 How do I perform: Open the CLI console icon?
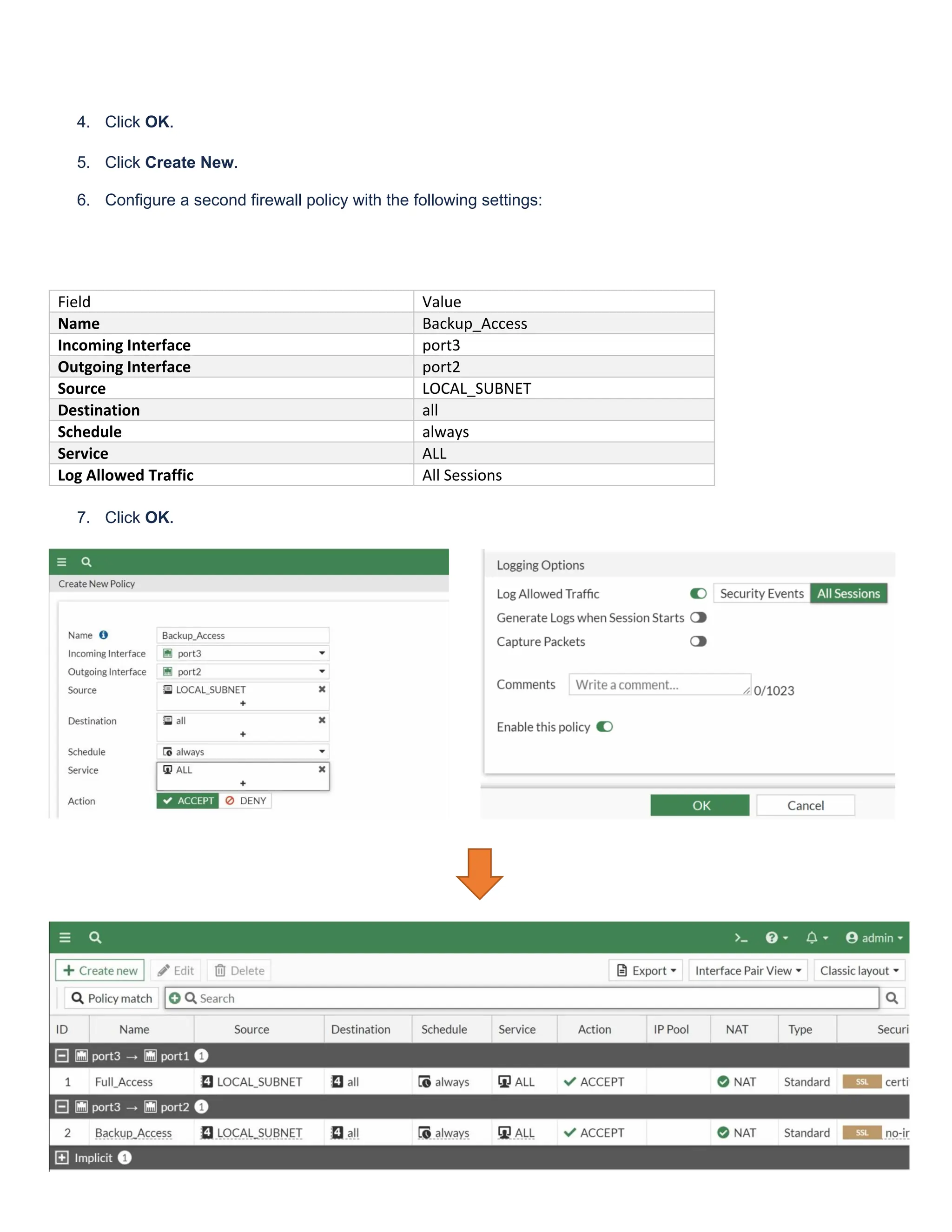coord(740,938)
